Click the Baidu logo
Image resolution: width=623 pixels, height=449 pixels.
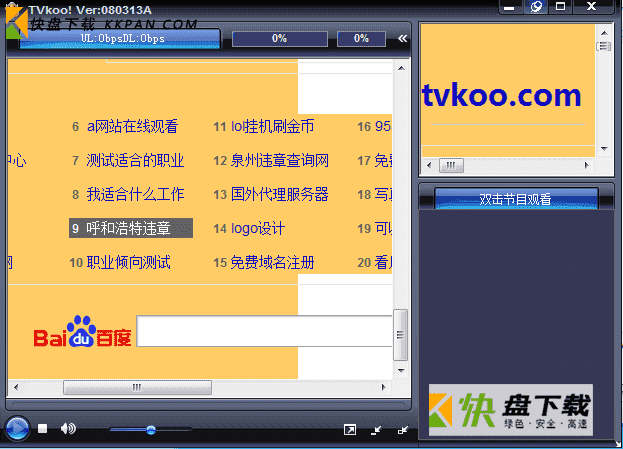pyautogui.click(x=82, y=332)
